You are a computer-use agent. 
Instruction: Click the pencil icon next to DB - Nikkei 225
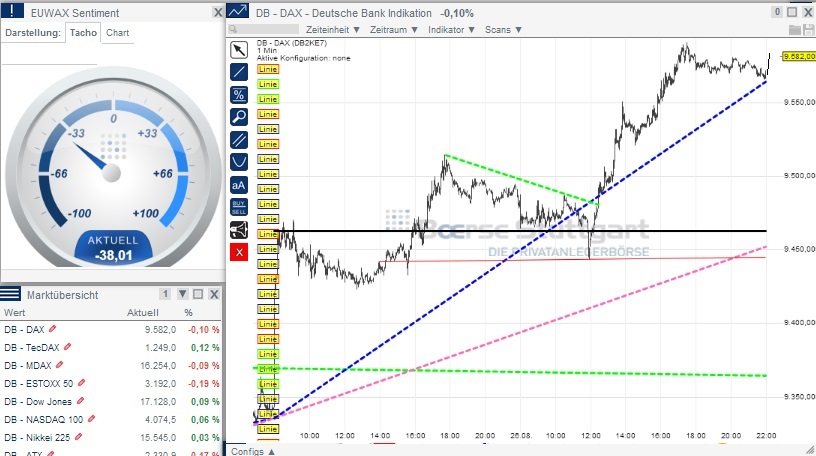pyautogui.click(x=79, y=437)
